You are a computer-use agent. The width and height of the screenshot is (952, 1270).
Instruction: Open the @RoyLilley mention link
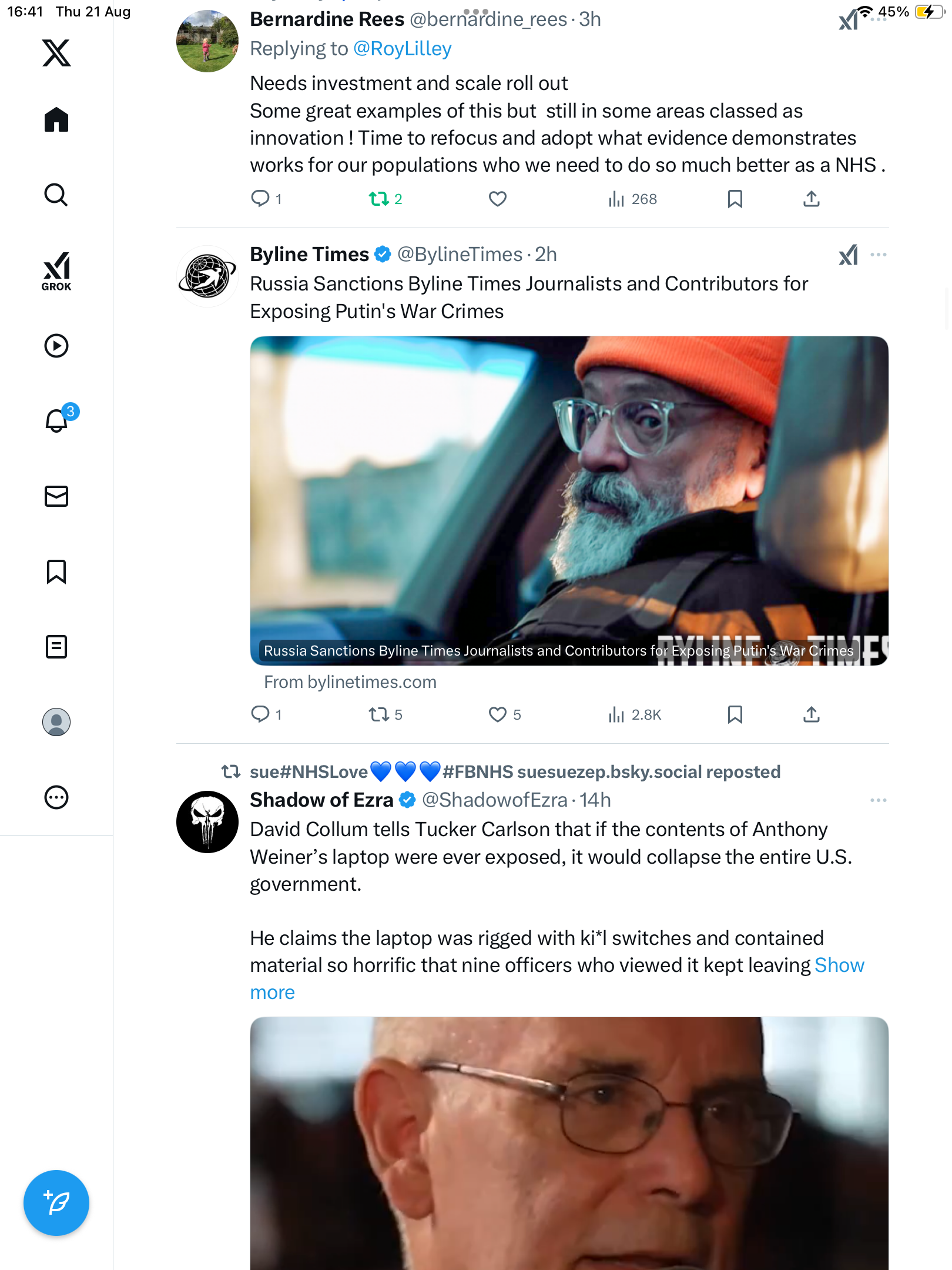(402, 49)
